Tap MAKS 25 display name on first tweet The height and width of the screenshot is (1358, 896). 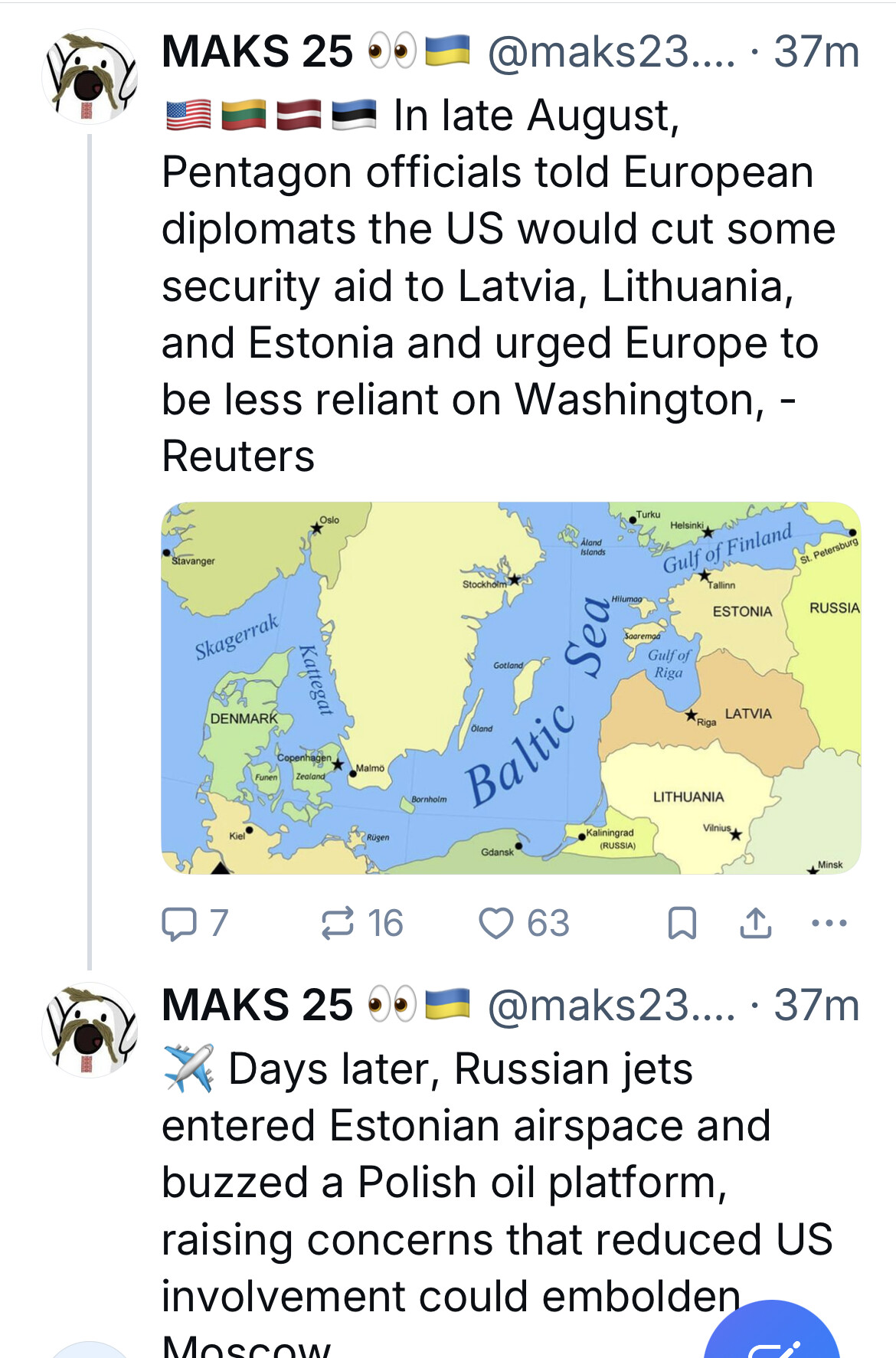click(257, 52)
